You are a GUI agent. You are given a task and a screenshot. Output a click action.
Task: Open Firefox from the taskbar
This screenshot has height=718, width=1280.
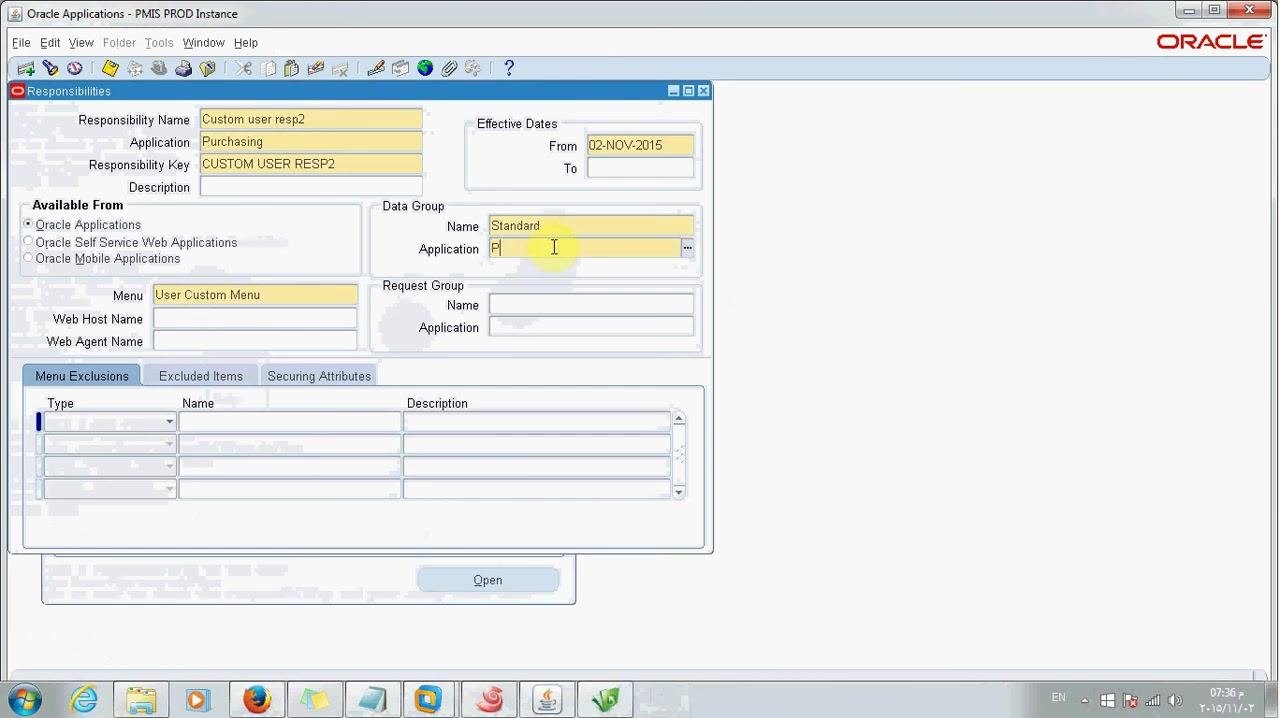click(x=257, y=699)
